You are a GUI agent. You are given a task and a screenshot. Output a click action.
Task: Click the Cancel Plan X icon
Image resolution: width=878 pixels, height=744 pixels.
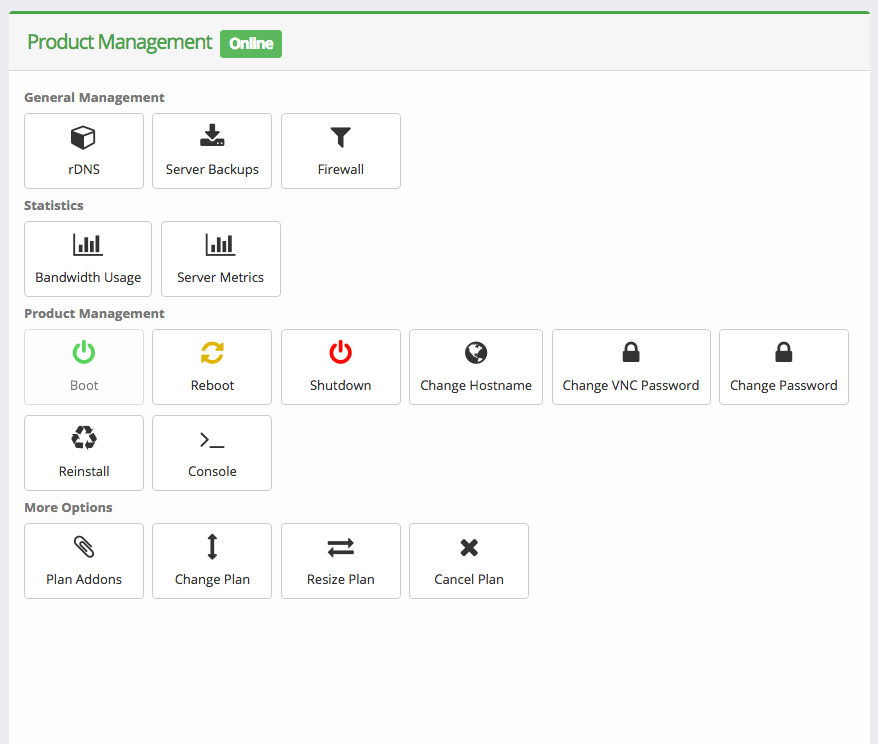click(469, 547)
